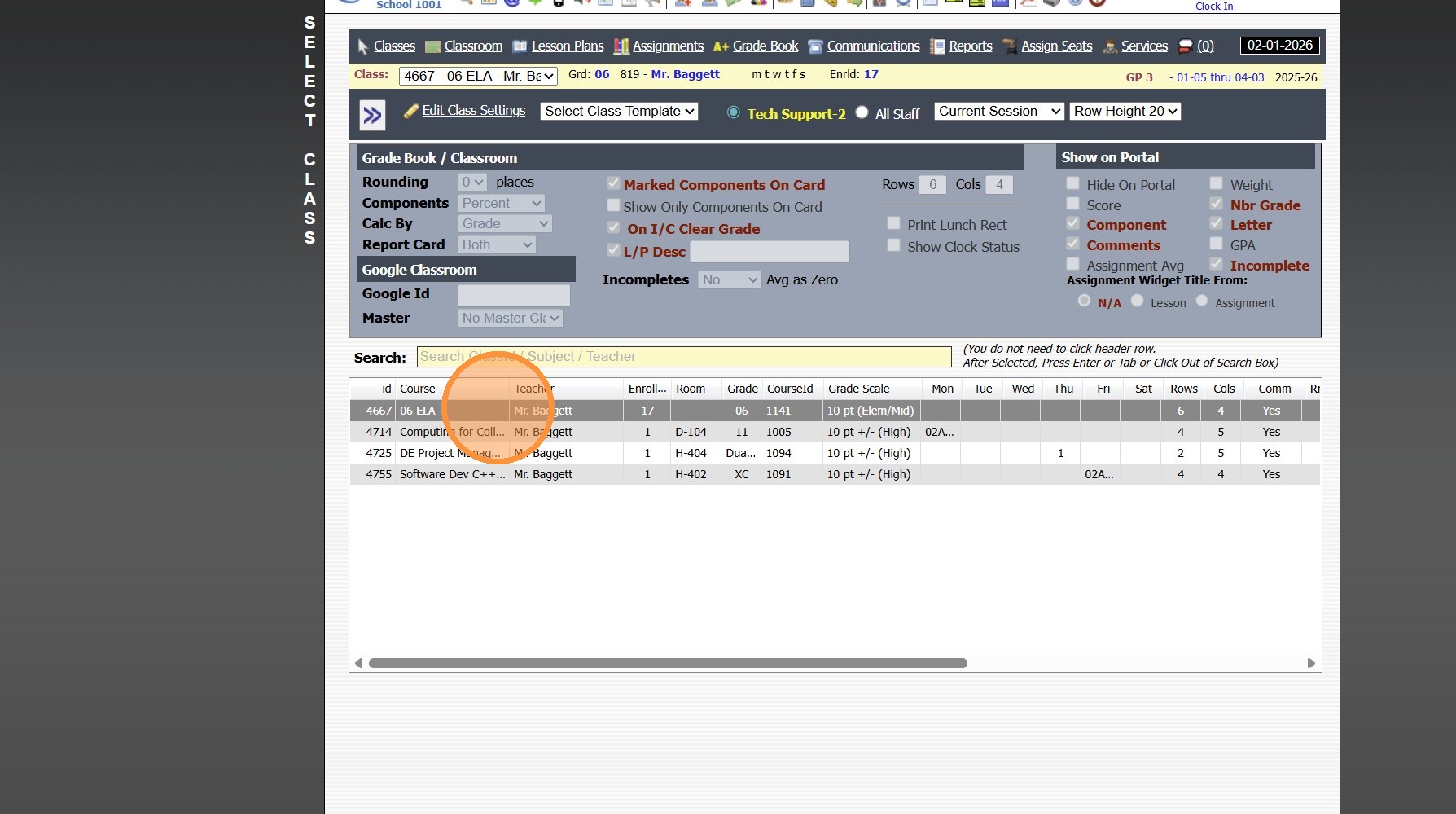Click the 02-01-2026 date field
The width and height of the screenshot is (1456, 814).
(1280, 46)
